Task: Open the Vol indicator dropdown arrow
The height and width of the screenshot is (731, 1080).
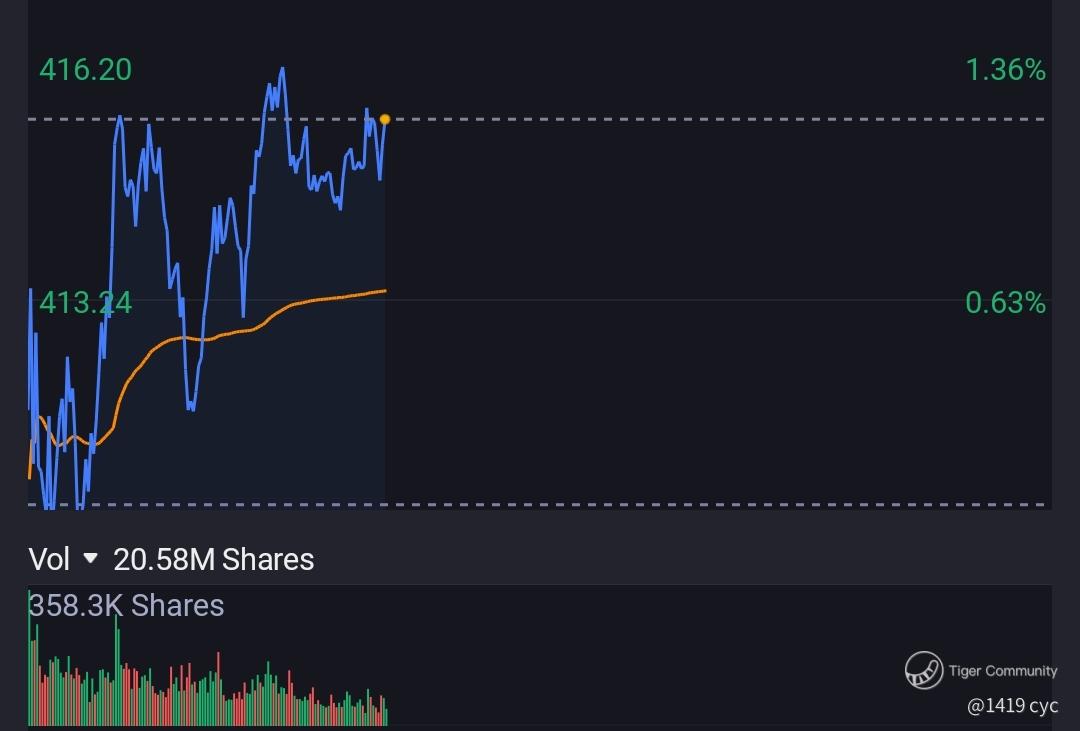Action: pos(91,559)
